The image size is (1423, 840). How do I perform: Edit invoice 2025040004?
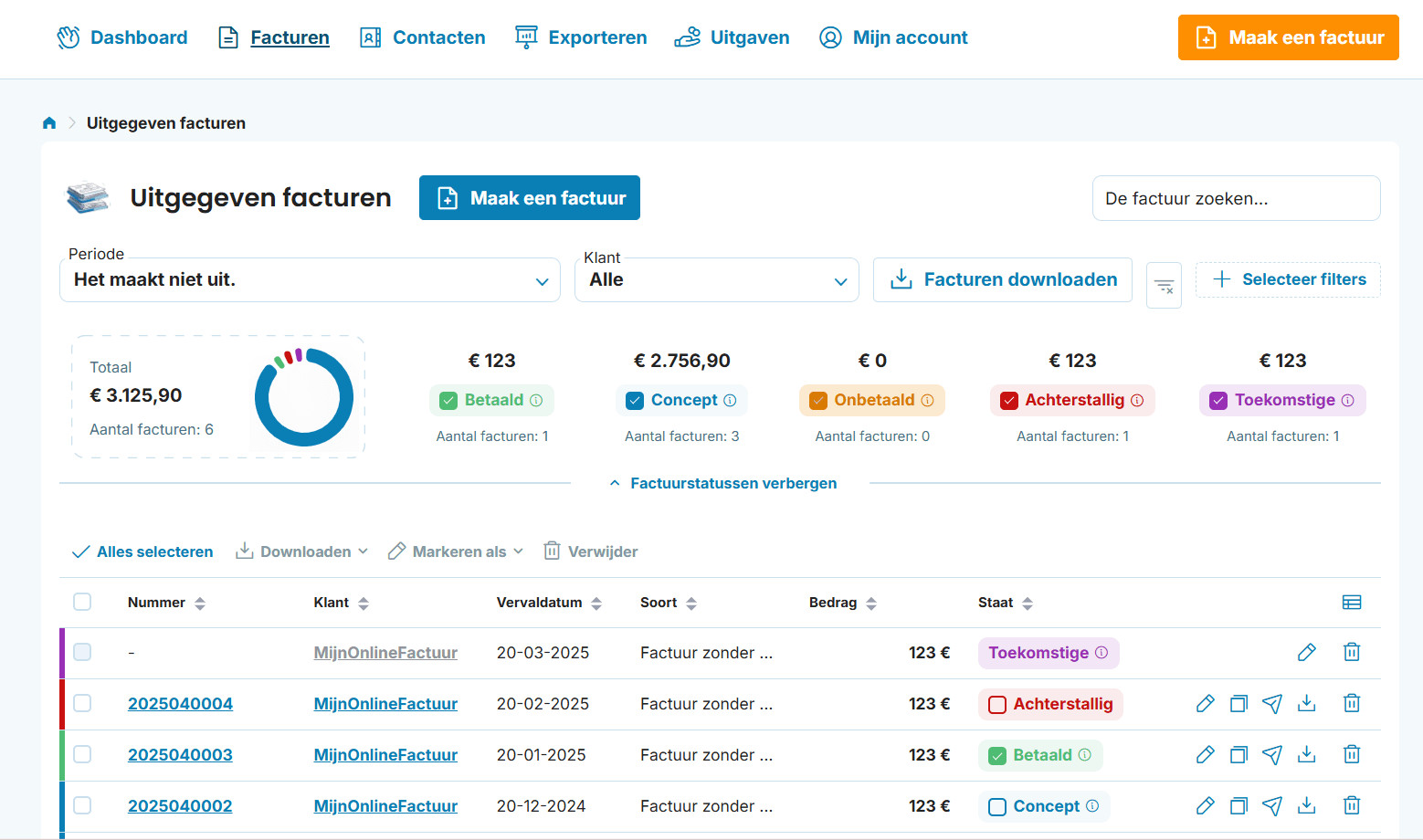pos(1206,703)
